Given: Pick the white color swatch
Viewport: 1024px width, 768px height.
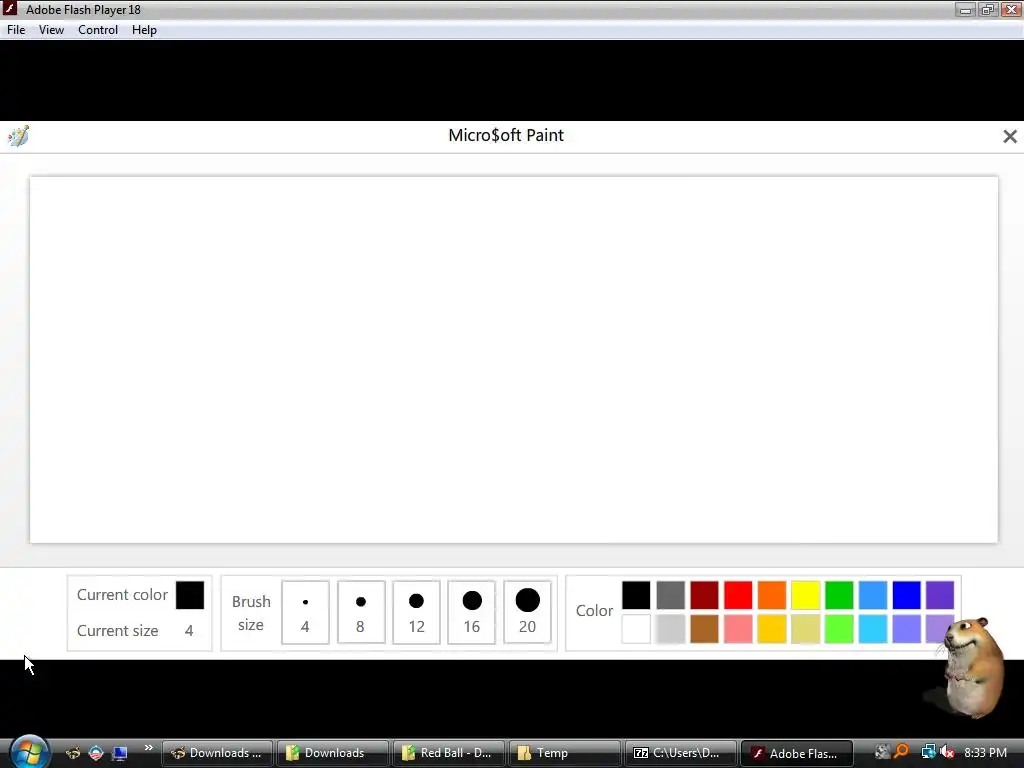Looking at the screenshot, I should 636,629.
